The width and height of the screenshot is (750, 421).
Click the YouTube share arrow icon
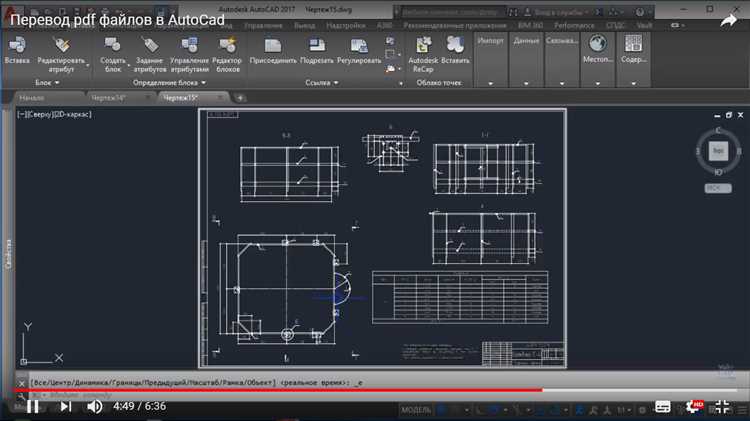728,20
